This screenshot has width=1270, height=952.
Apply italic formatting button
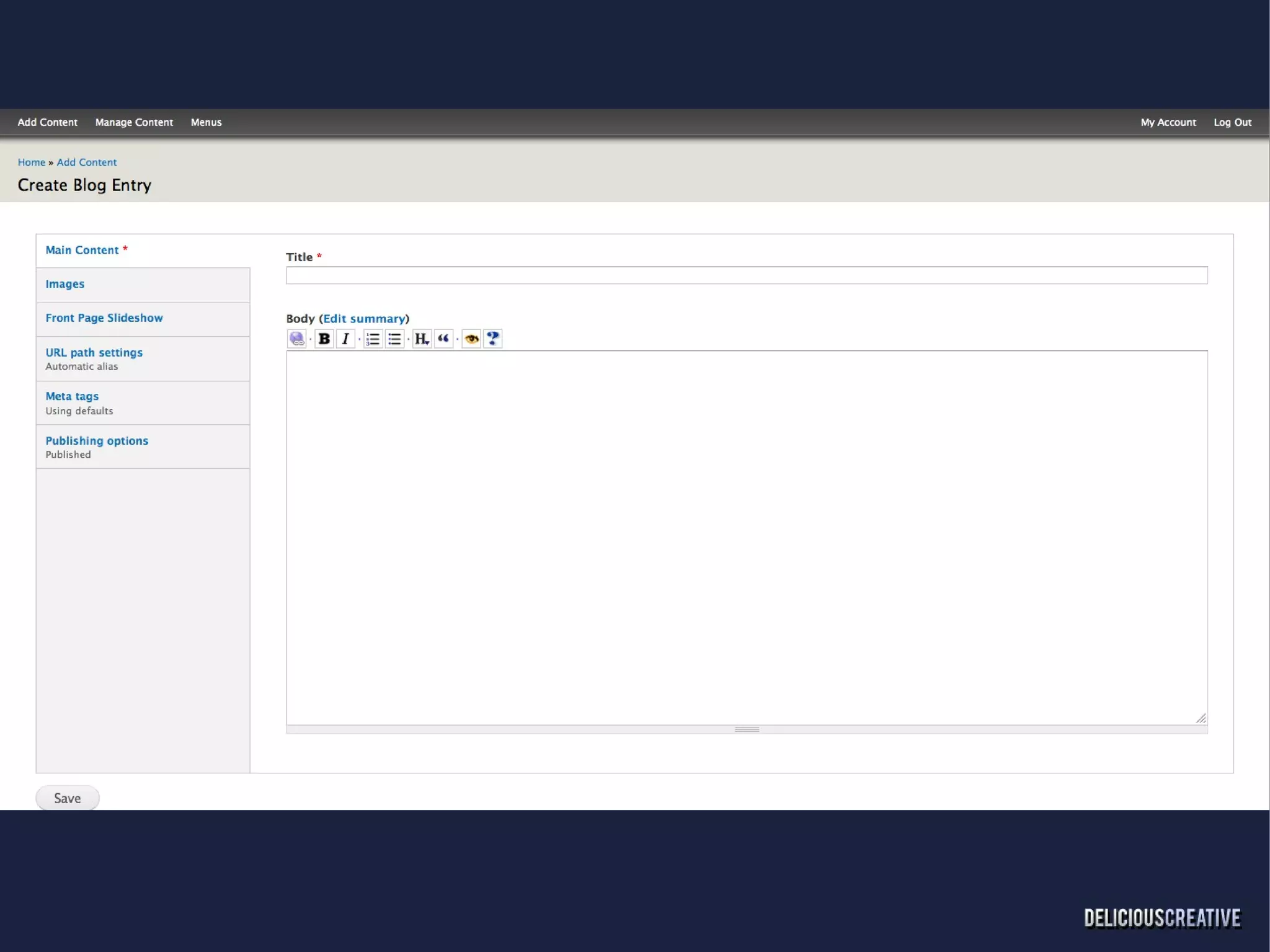(345, 339)
